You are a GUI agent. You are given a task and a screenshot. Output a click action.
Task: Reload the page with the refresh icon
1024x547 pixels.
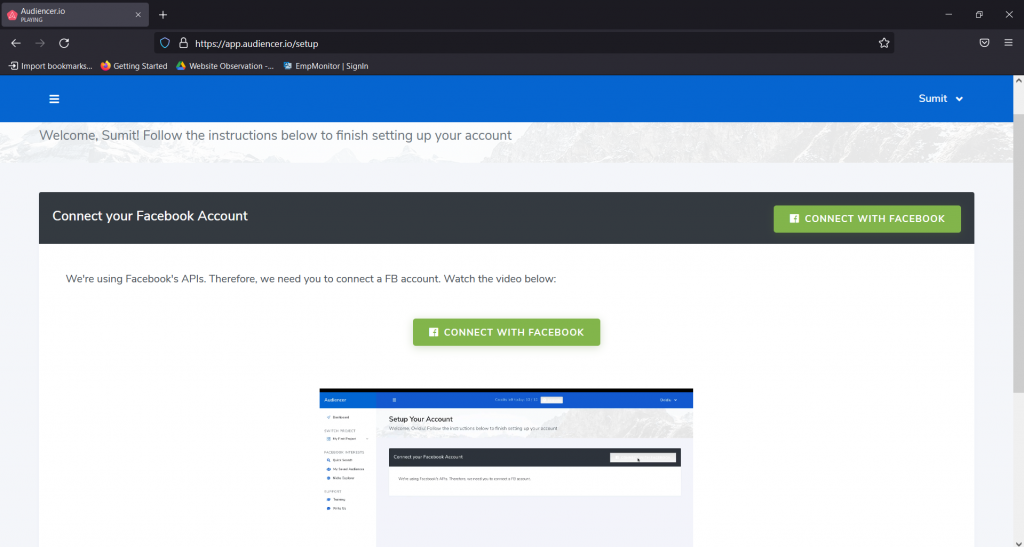[x=64, y=43]
